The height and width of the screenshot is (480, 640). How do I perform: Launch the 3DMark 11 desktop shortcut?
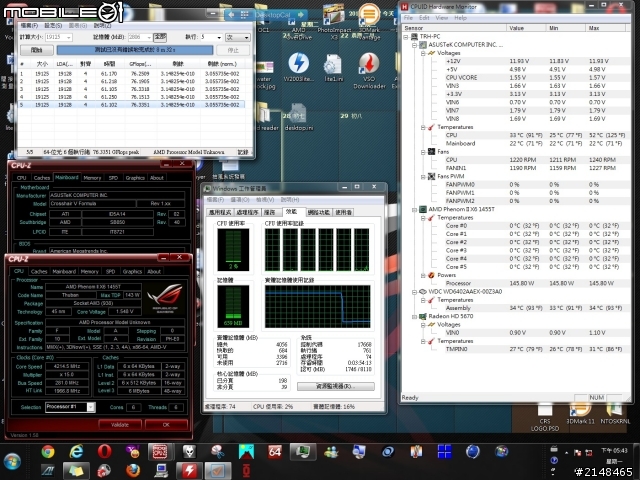(580, 414)
